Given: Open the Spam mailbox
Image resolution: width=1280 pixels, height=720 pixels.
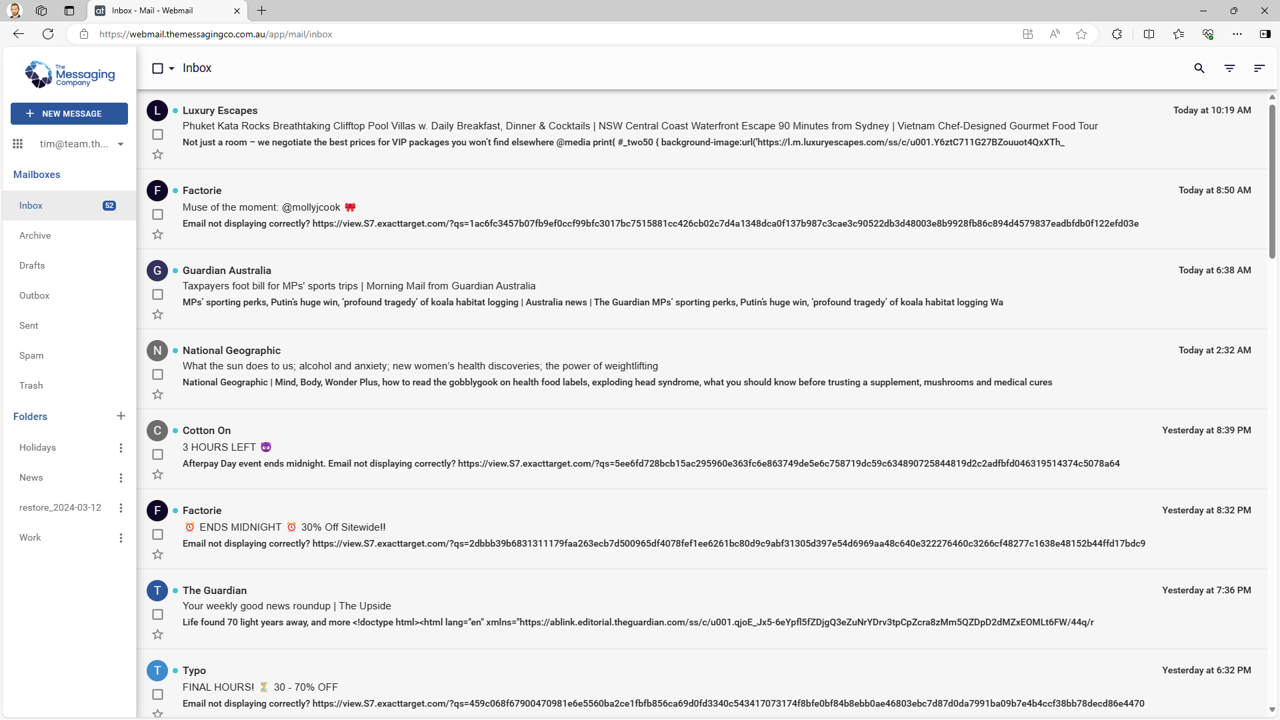Looking at the screenshot, I should click(x=69, y=355).
